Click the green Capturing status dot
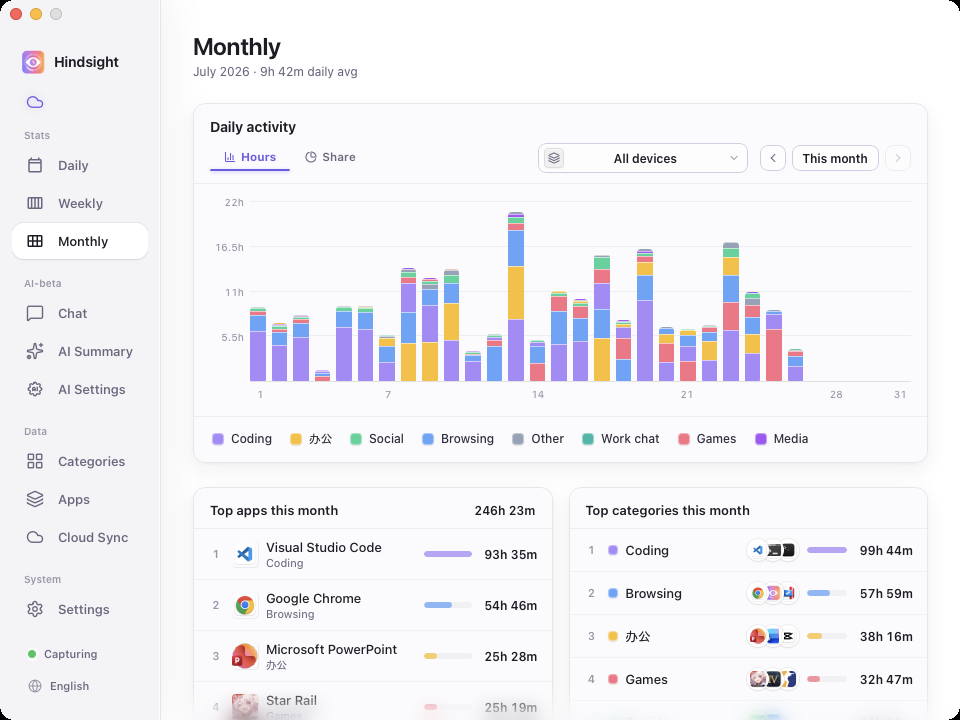 (x=32, y=654)
